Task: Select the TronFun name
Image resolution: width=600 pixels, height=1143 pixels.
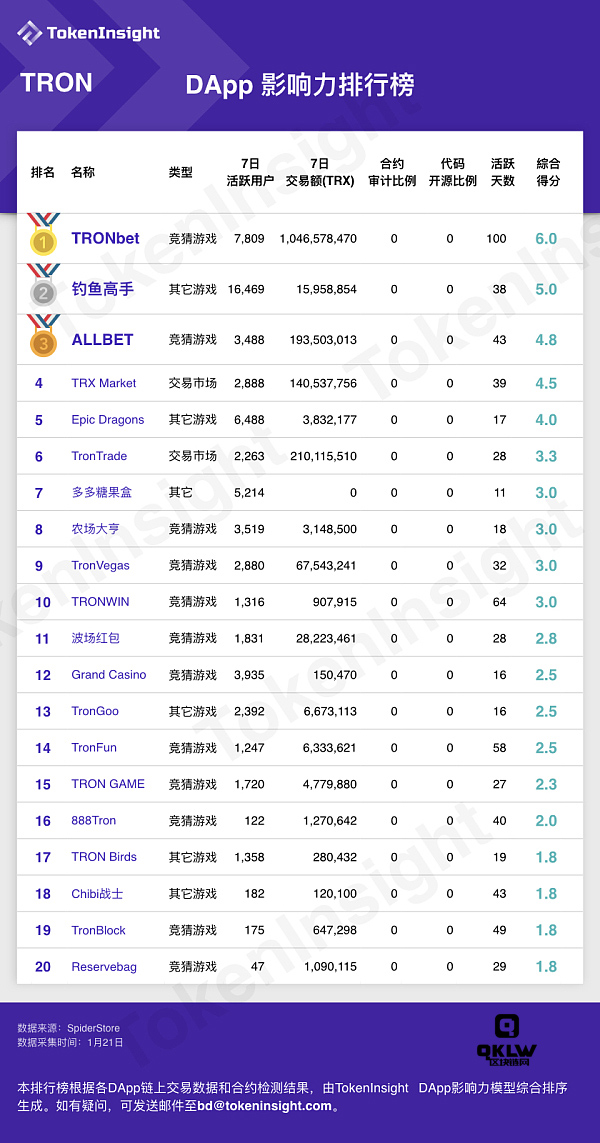Action: (94, 748)
